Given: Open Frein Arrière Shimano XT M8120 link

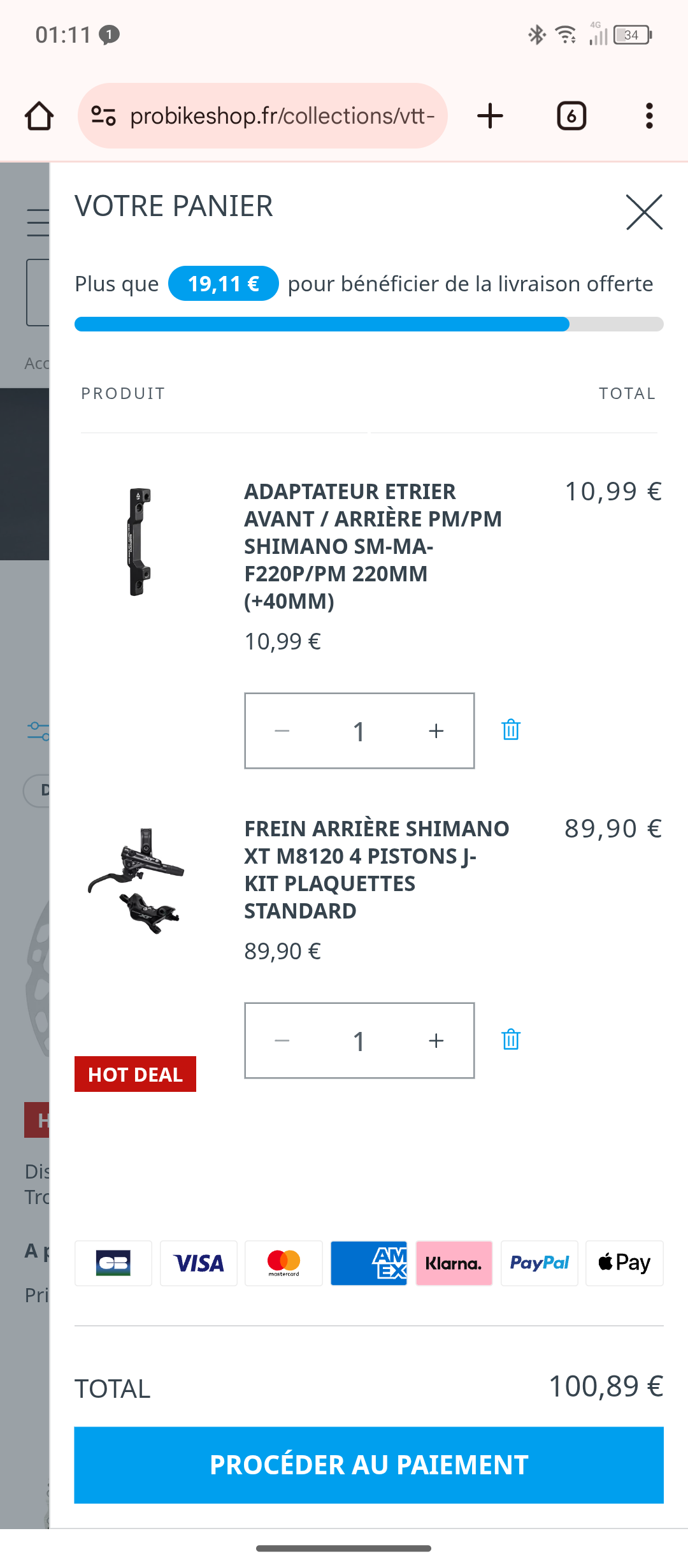Looking at the screenshot, I should [376, 869].
